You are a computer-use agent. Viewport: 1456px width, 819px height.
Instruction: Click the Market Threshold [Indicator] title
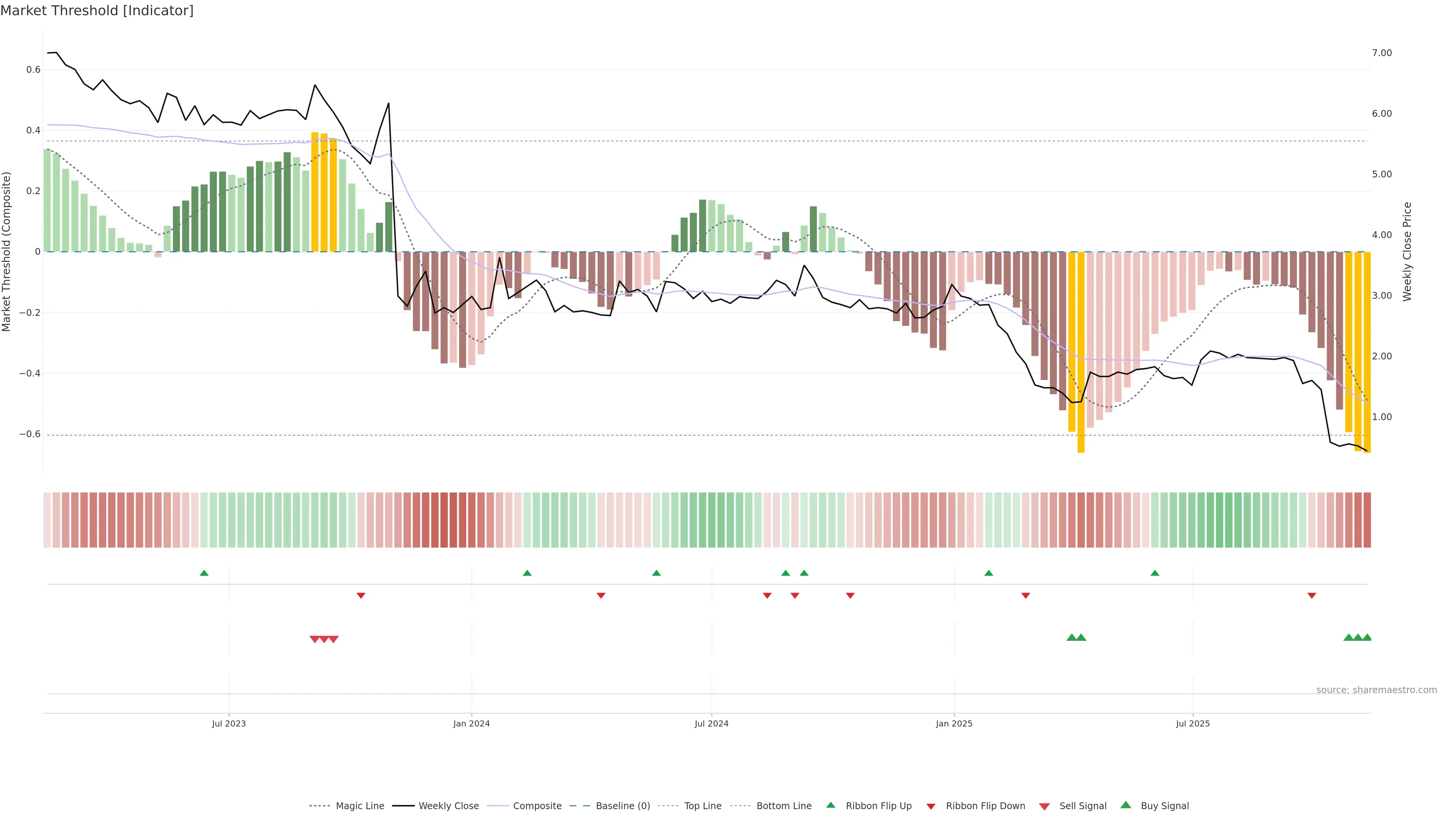97,11
